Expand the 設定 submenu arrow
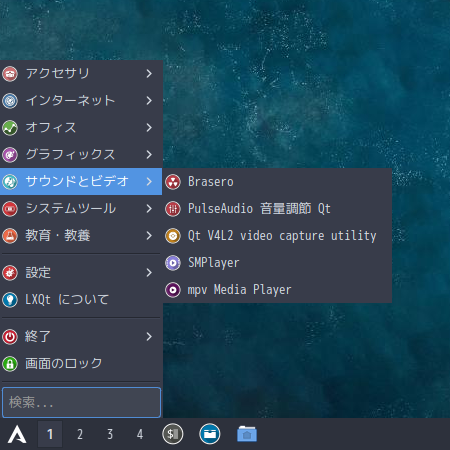Image resolution: width=450 pixels, height=450 pixels. point(149,273)
